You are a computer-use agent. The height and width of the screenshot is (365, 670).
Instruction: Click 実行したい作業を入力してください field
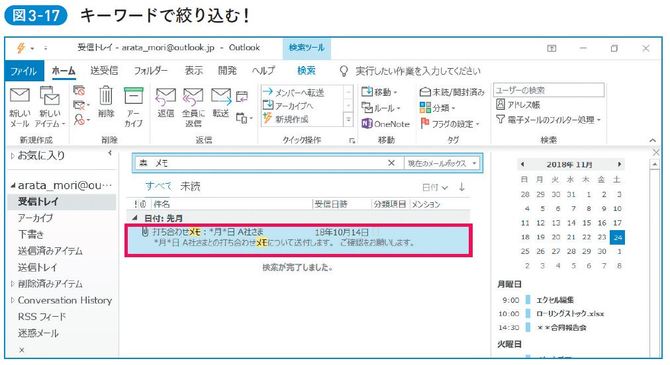pyautogui.click(x=418, y=71)
